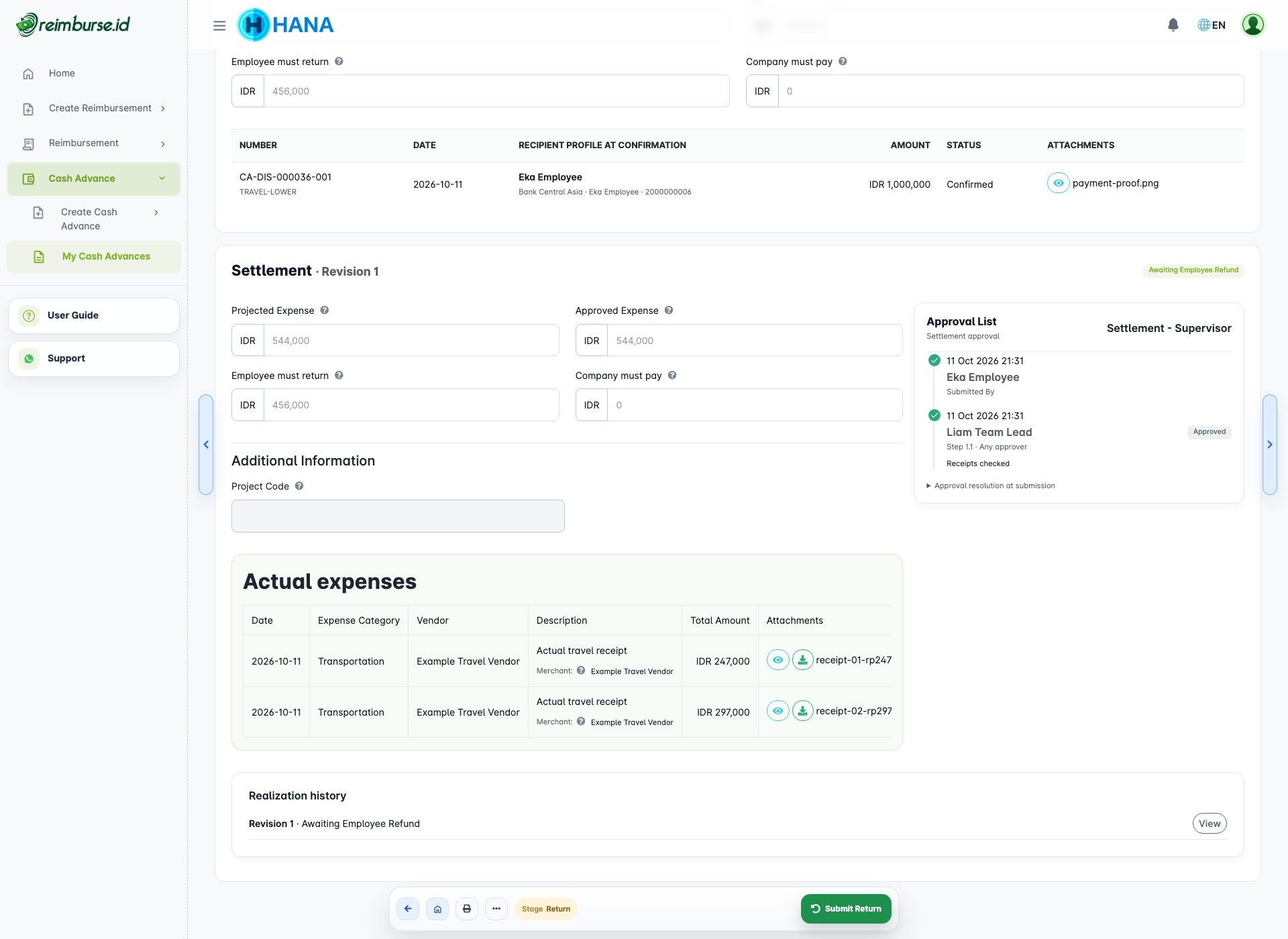Preview the payment-proof.png attachment
Screen dimensions: 1288x939
(x=1058, y=183)
